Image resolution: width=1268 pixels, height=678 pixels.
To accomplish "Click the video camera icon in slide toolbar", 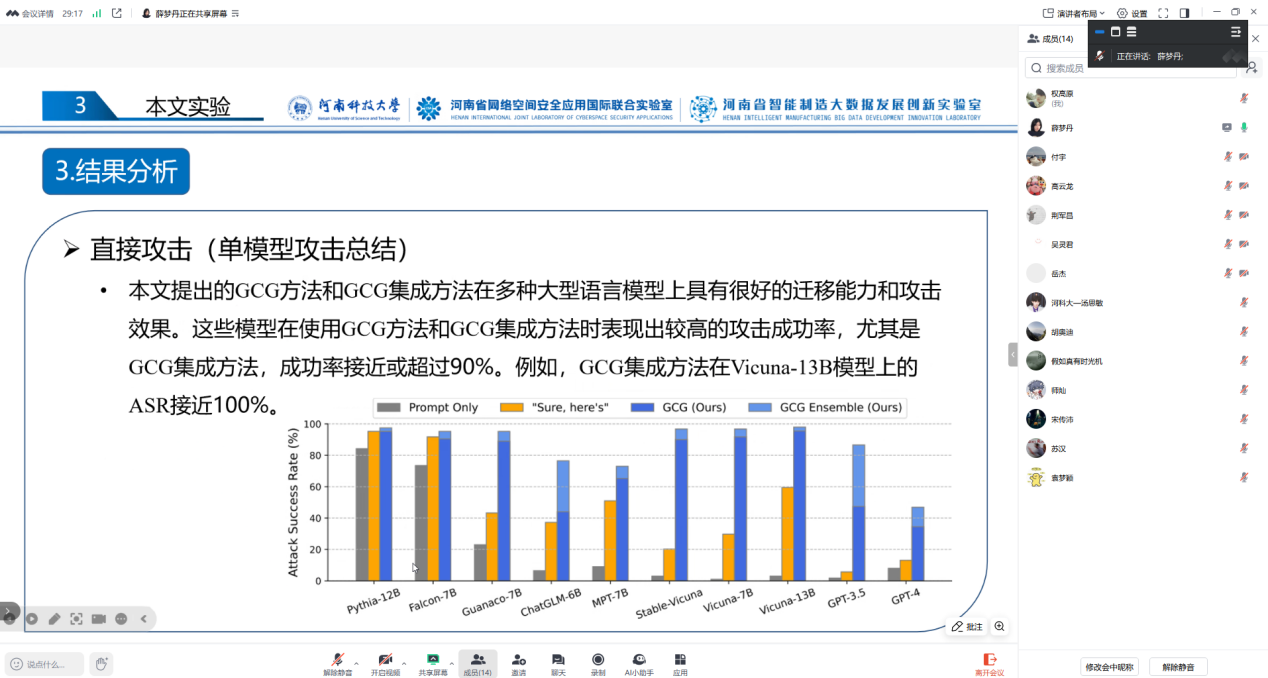I will tap(99, 619).
